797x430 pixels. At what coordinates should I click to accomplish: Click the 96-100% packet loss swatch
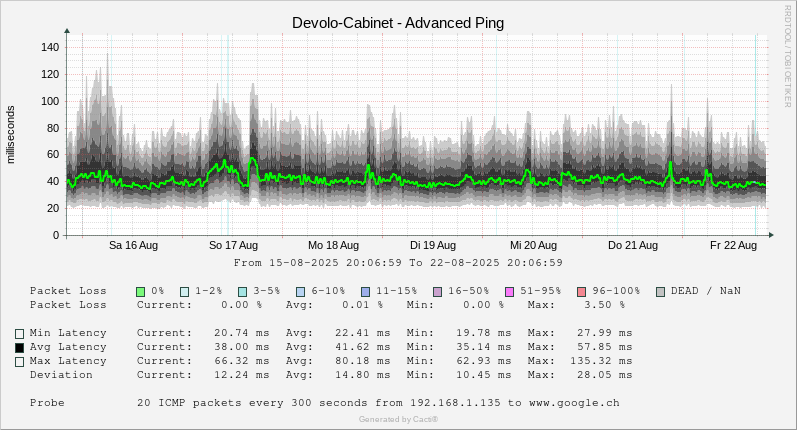click(x=581, y=292)
